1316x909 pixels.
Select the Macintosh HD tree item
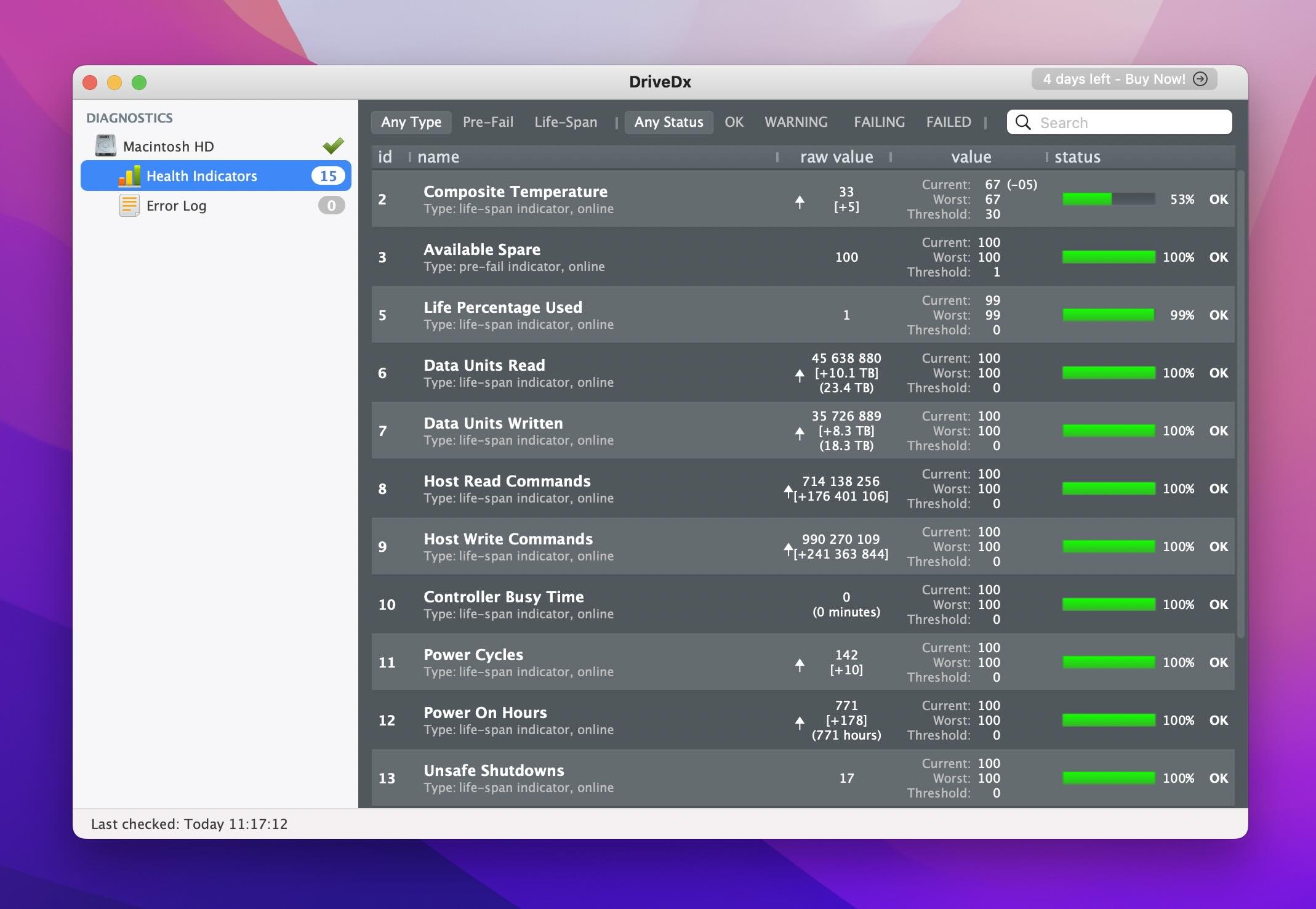point(216,146)
